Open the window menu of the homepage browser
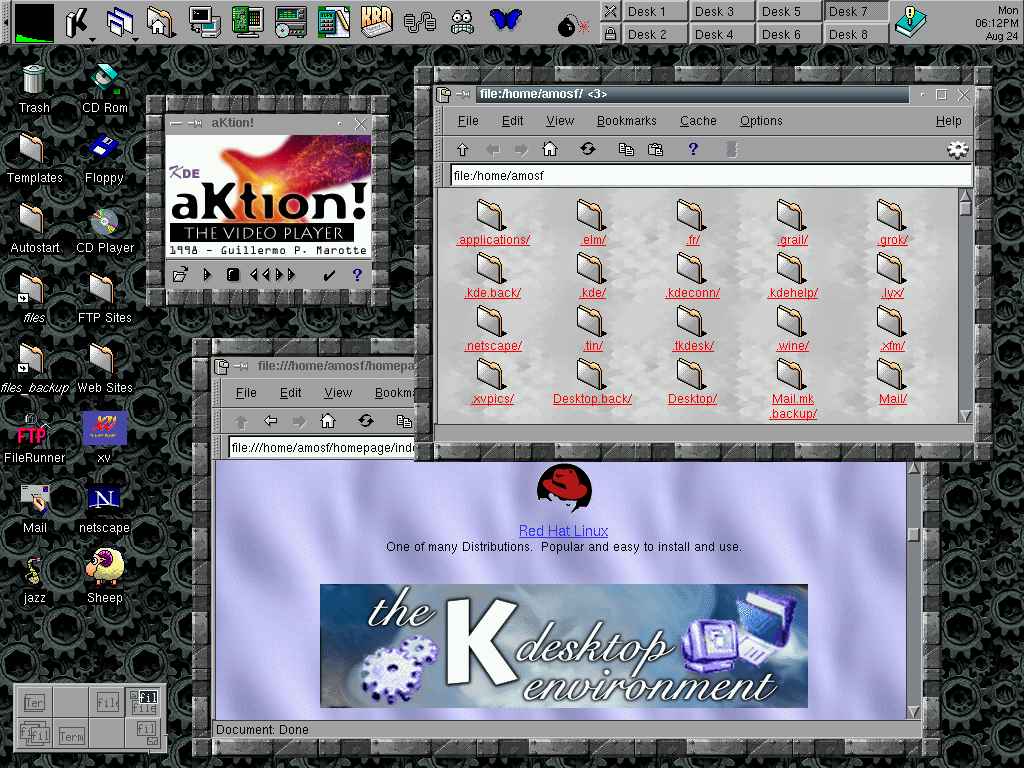Image resolution: width=1024 pixels, height=768 pixels. [222, 367]
